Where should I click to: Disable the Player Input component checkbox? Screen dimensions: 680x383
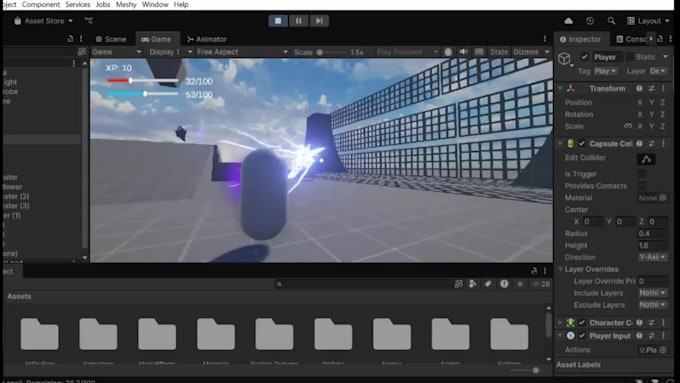click(582, 336)
